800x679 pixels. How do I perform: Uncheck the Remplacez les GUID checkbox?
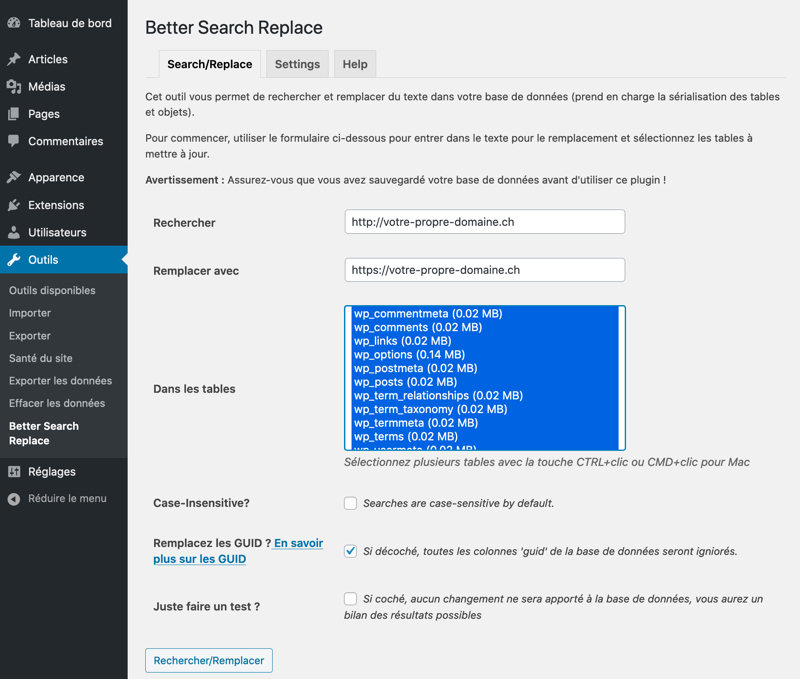[x=350, y=551]
